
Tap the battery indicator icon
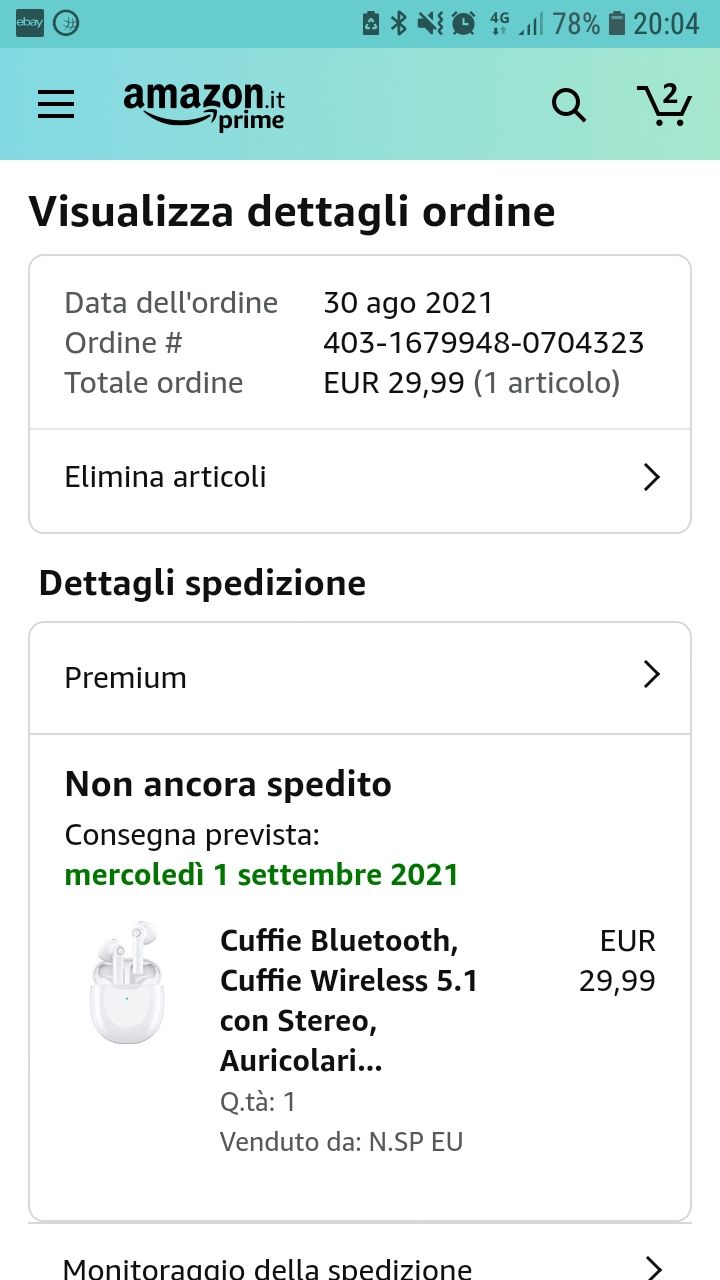click(617, 23)
